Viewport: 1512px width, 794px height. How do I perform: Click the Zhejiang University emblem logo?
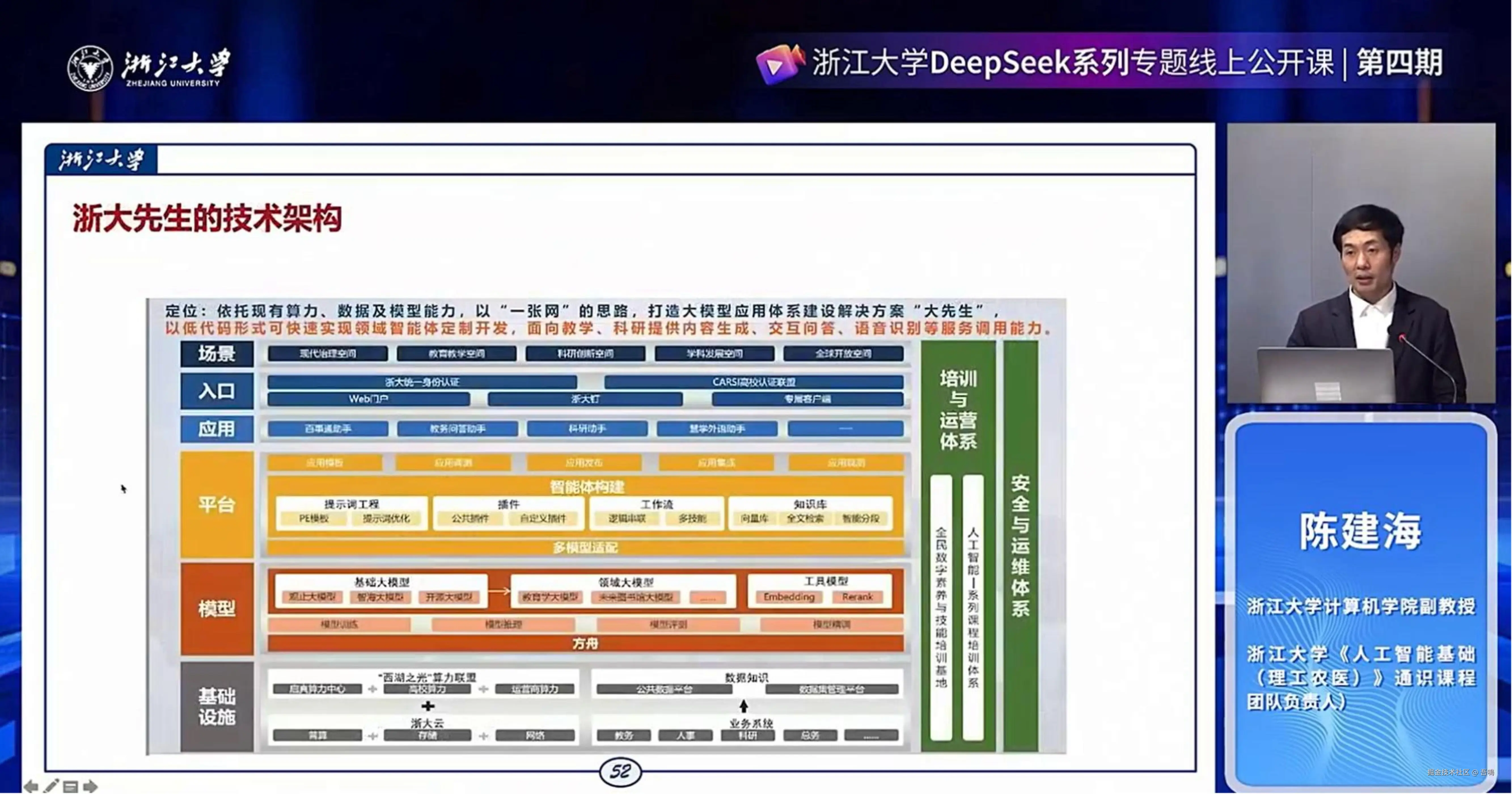click(90, 68)
